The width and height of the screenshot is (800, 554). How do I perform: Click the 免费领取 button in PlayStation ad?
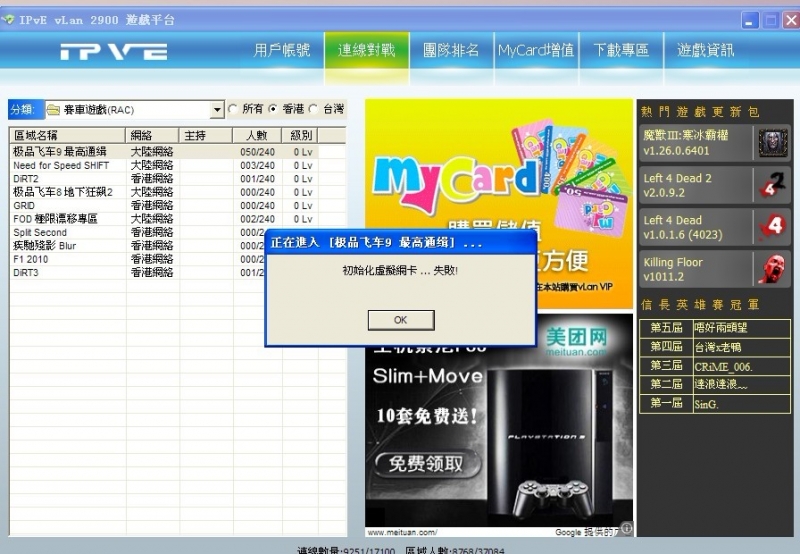pyautogui.click(x=427, y=464)
